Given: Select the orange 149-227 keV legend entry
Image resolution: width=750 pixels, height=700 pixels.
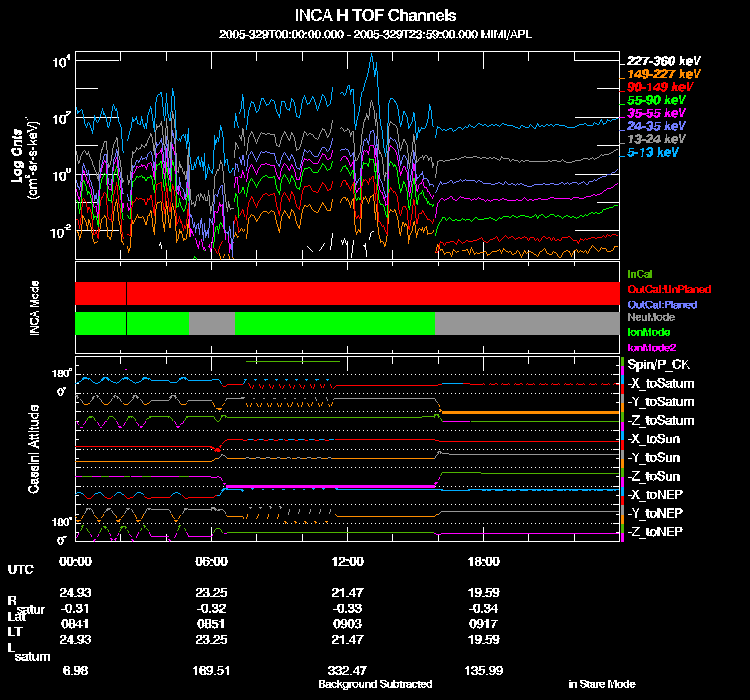Looking at the screenshot, I should pos(663,74).
